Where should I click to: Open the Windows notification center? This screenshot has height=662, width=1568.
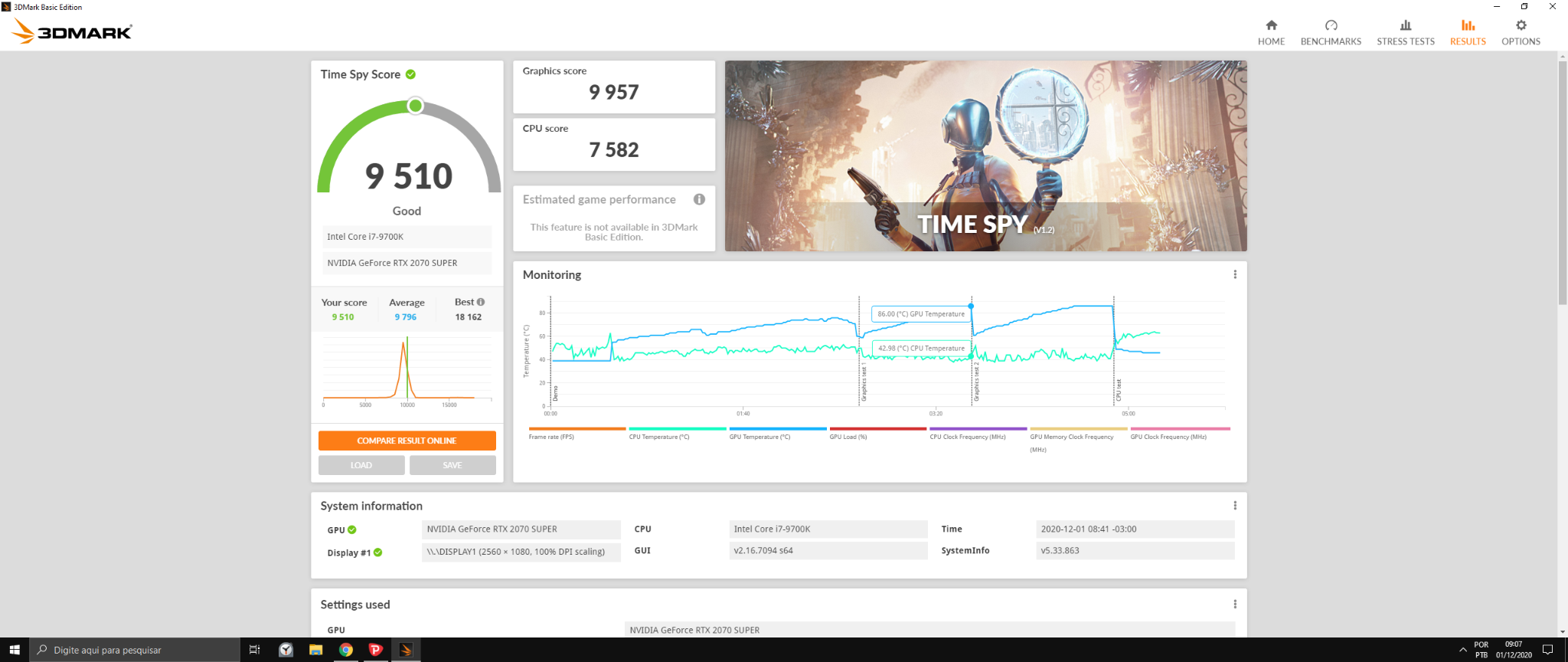[x=1547, y=650]
